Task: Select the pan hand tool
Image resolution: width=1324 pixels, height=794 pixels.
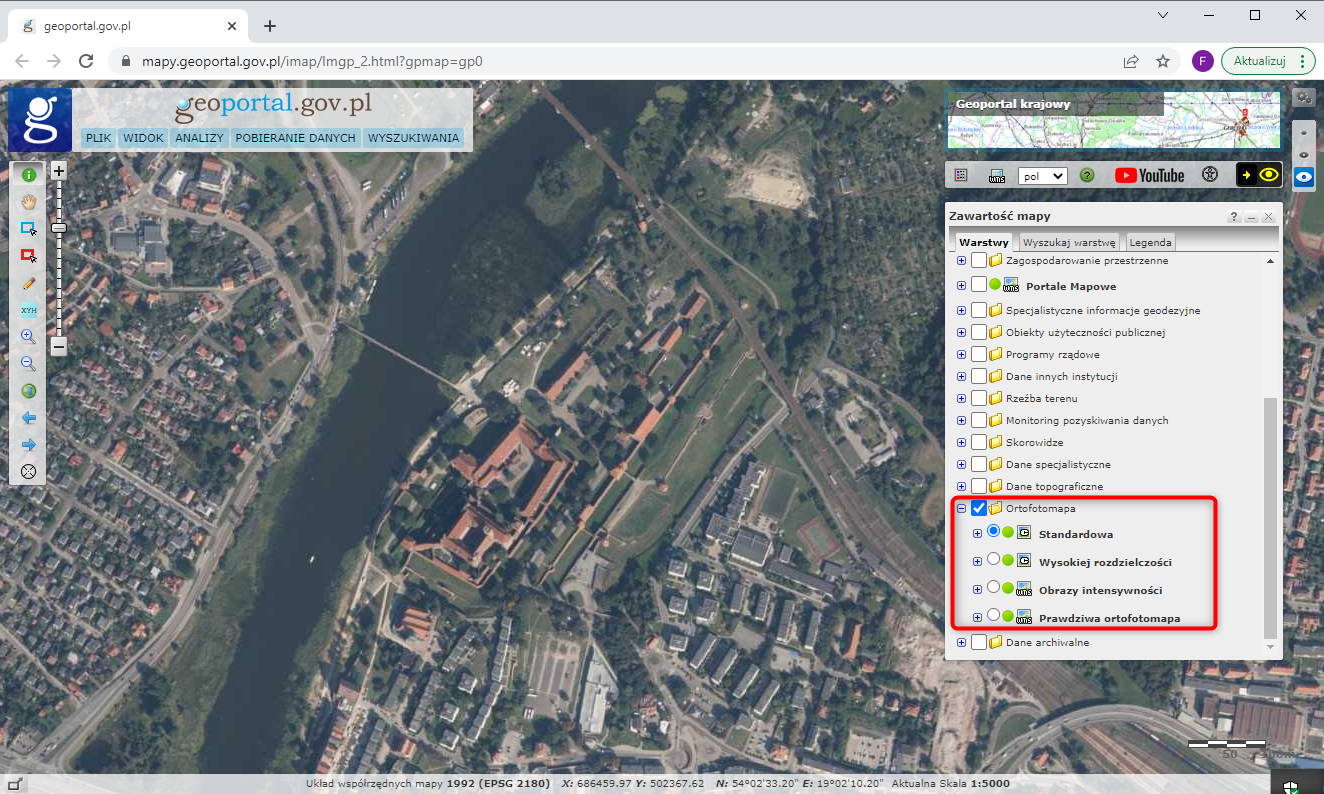Action: pos(28,202)
